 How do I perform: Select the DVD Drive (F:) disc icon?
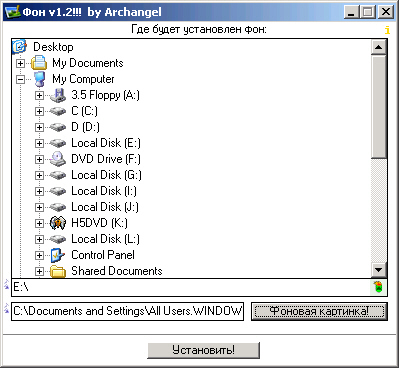pyautogui.click(x=58, y=159)
